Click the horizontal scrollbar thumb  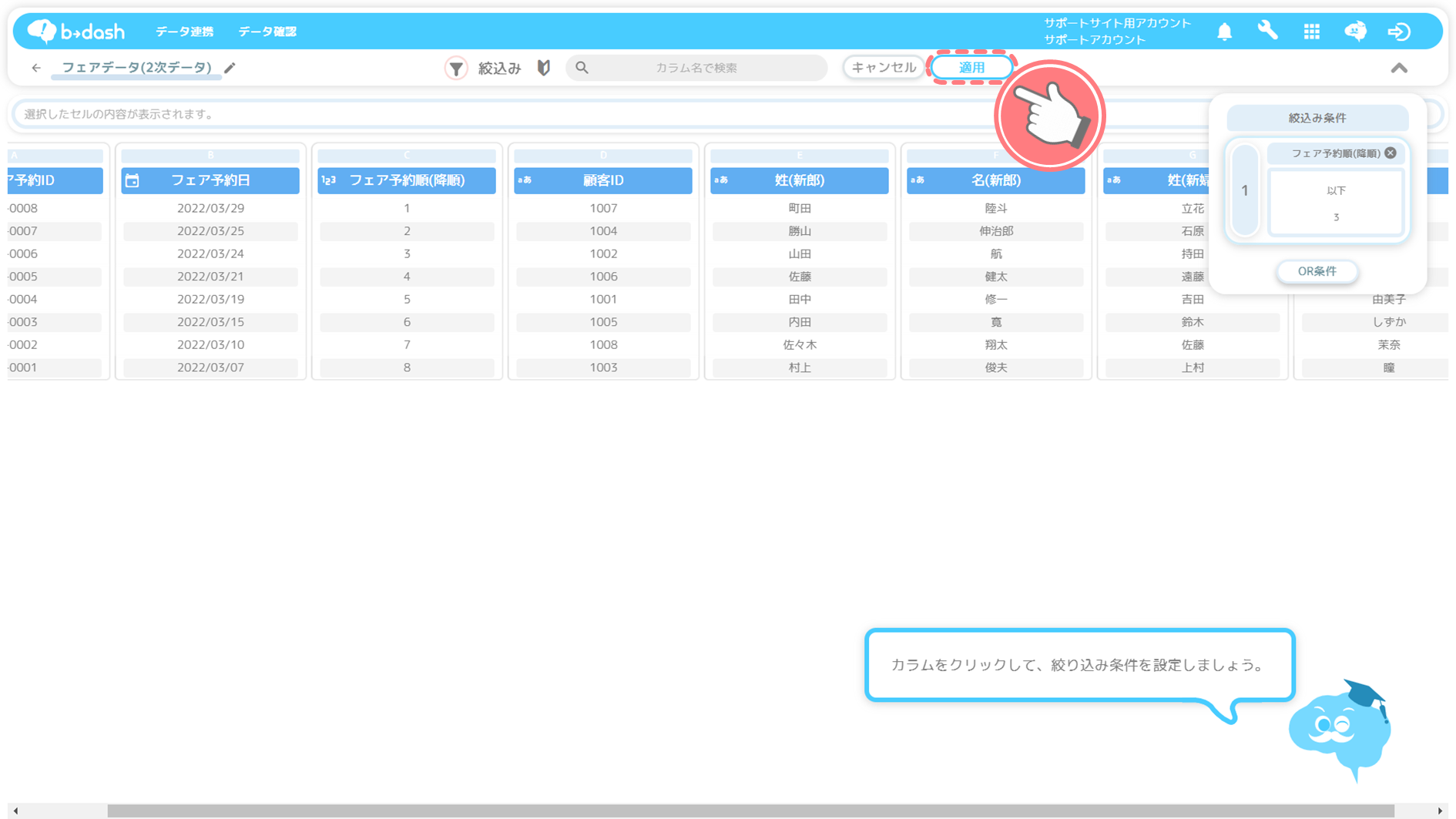tap(750, 811)
